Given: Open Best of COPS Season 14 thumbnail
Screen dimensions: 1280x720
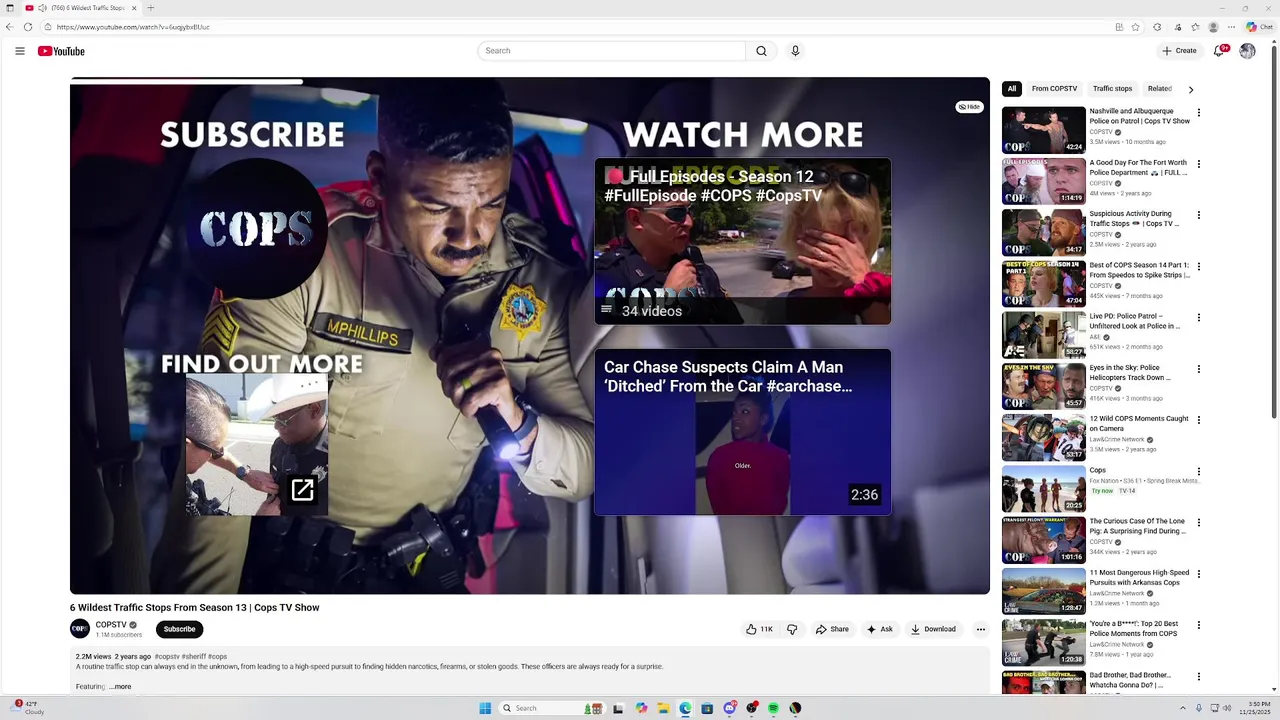Looking at the screenshot, I should [1043, 284].
